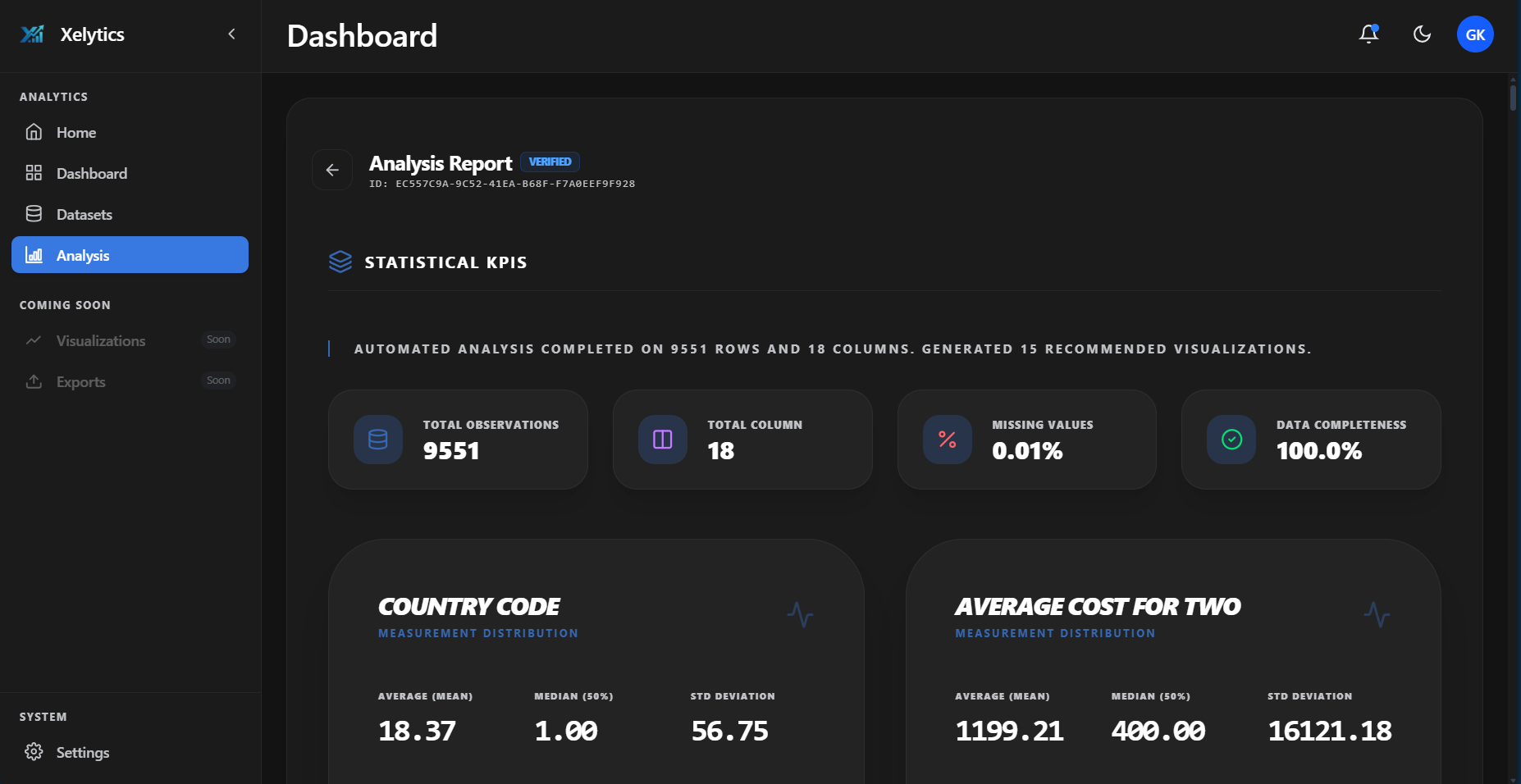The width and height of the screenshot is (1521, 784).
Task: Select the Home sidebar icon
Action: (x=34, y=132)
